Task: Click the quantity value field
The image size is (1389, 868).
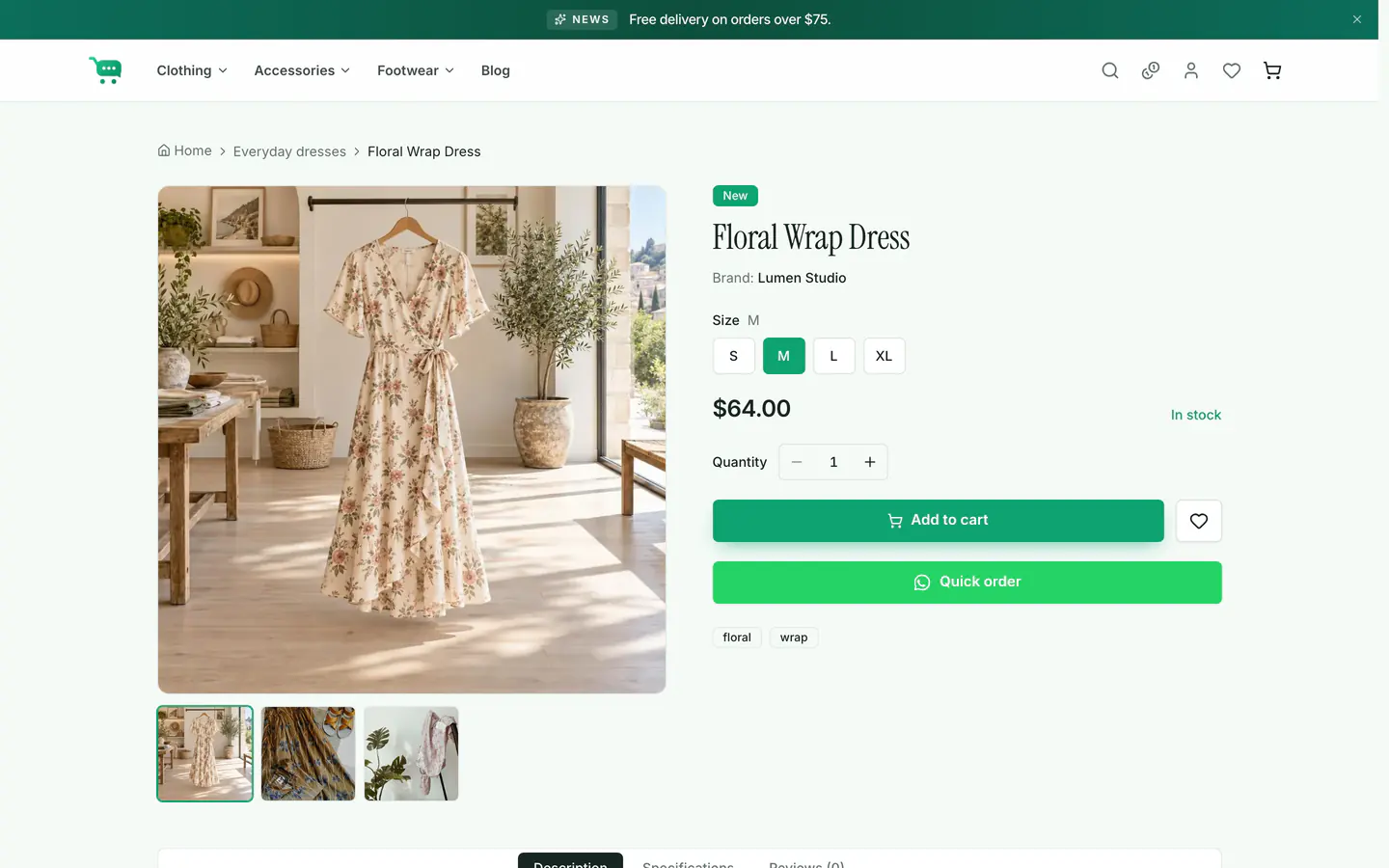Action: (833, 462)
